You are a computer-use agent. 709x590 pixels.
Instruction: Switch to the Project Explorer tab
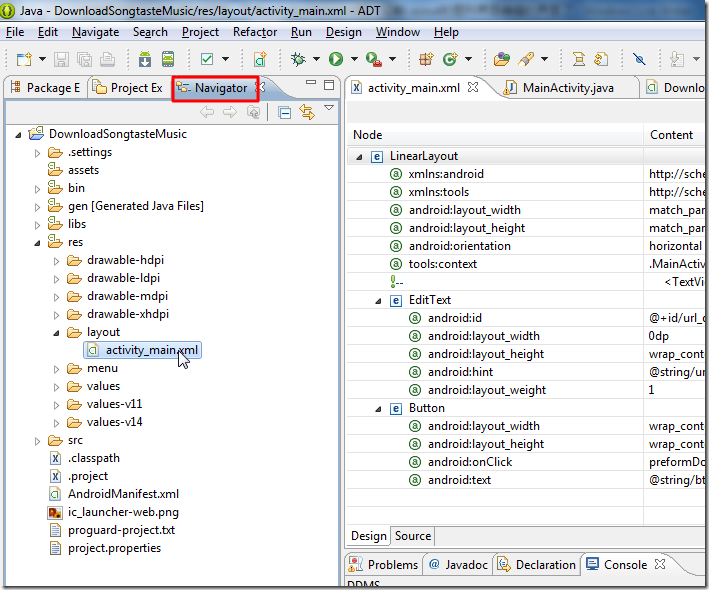coord(128,88)
